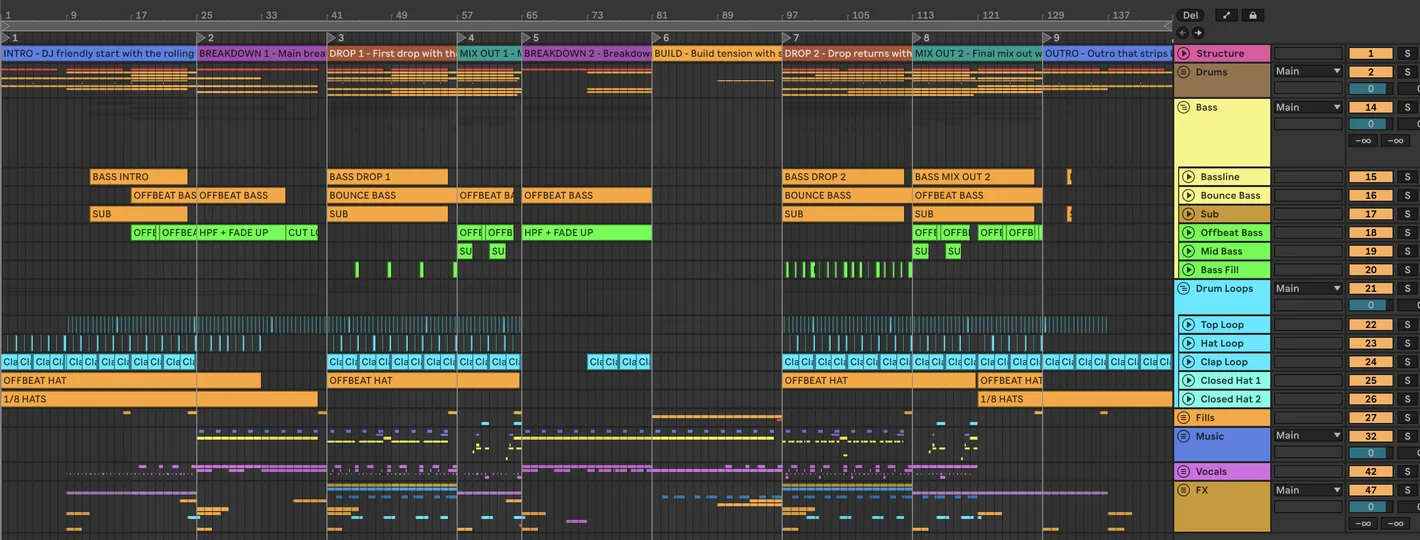Toggle track activator 14 for Bass group

pos(1371,107)
